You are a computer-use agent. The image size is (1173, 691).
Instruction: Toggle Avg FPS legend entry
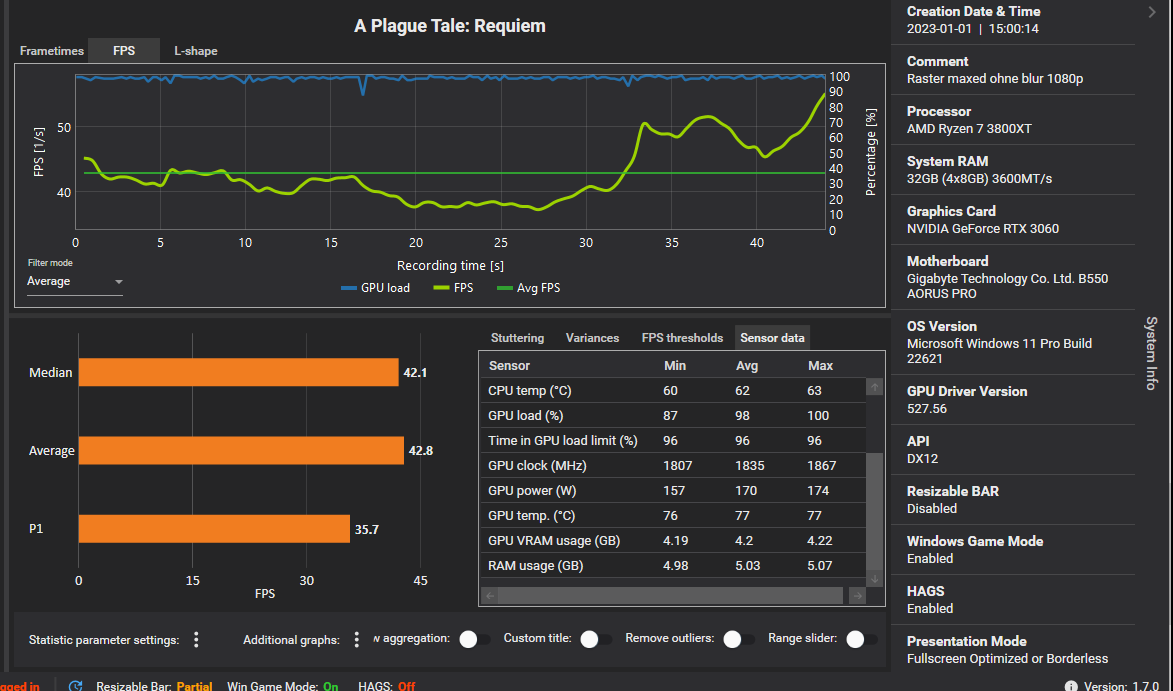[528, 288]
